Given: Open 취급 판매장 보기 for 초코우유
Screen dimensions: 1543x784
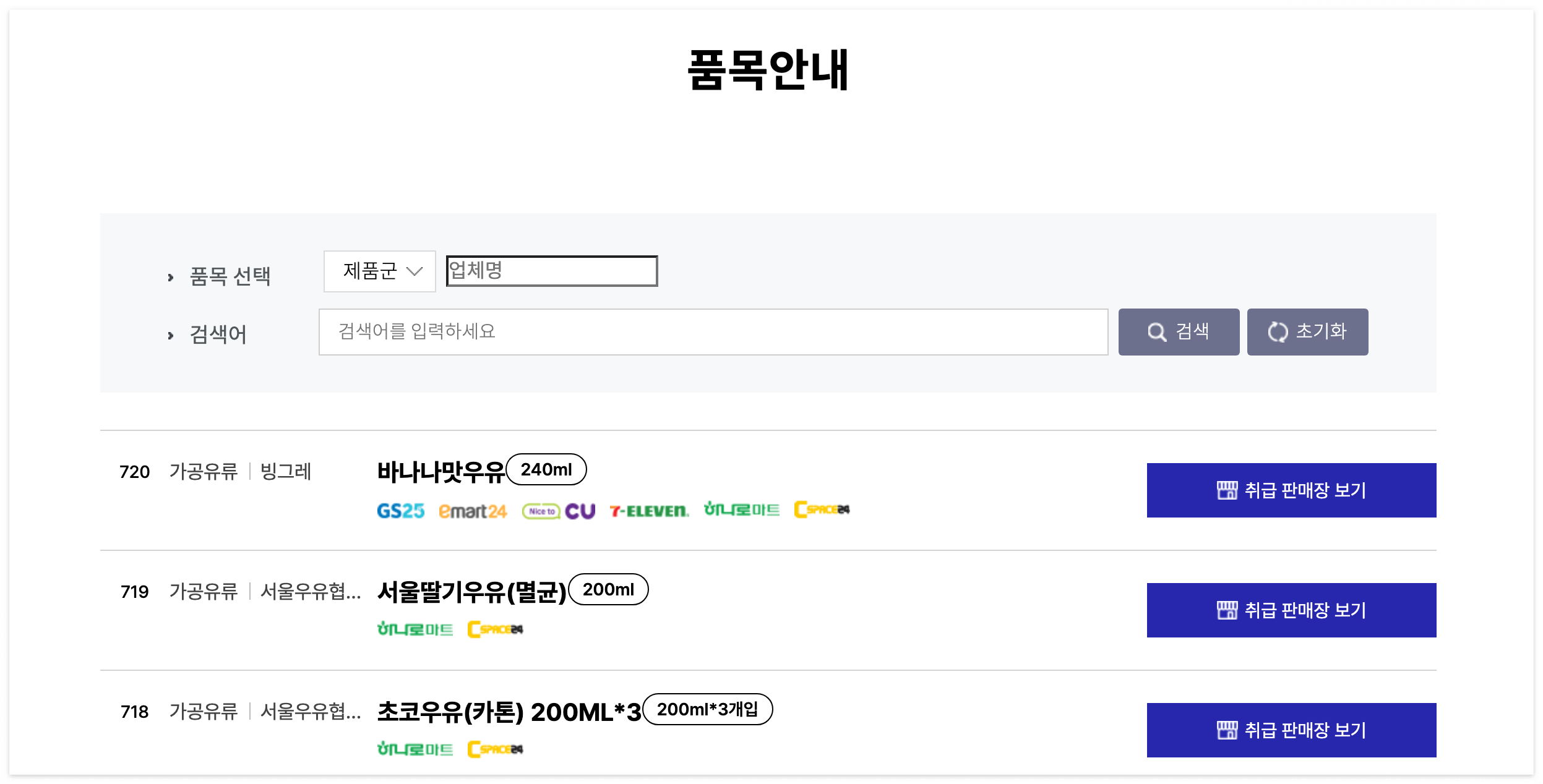Looking at the screenshot, I should pos(1291,730).
